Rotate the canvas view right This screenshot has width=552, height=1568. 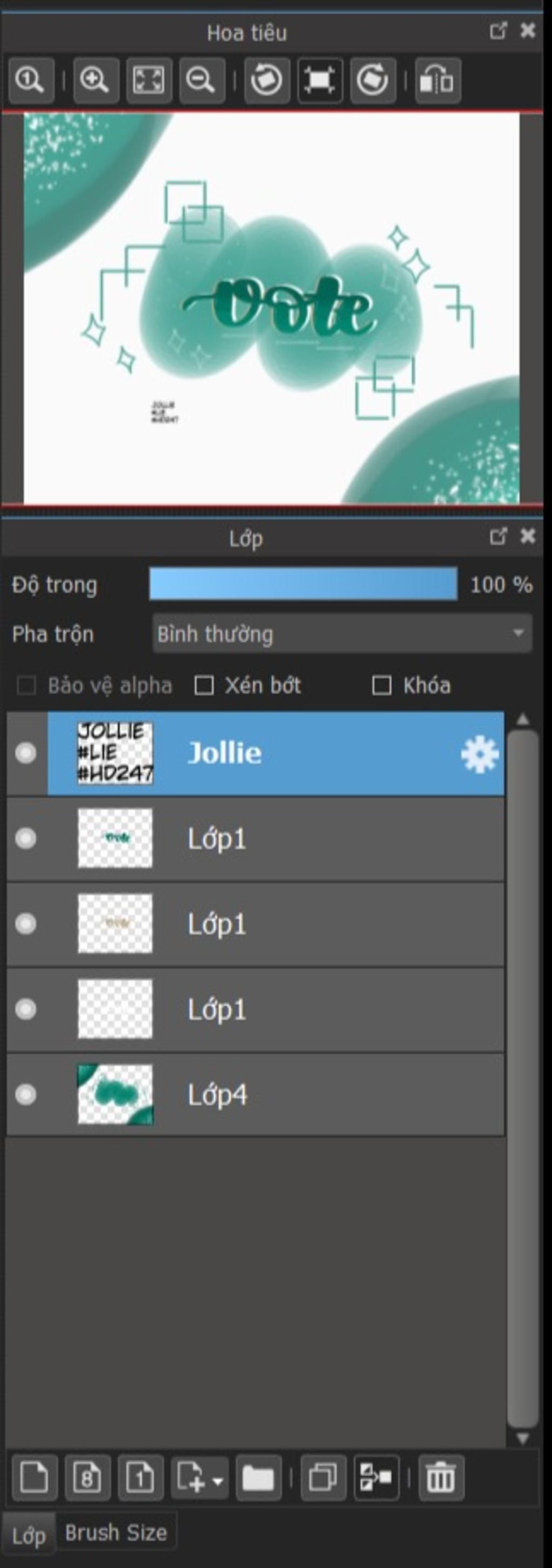[373, 80]
